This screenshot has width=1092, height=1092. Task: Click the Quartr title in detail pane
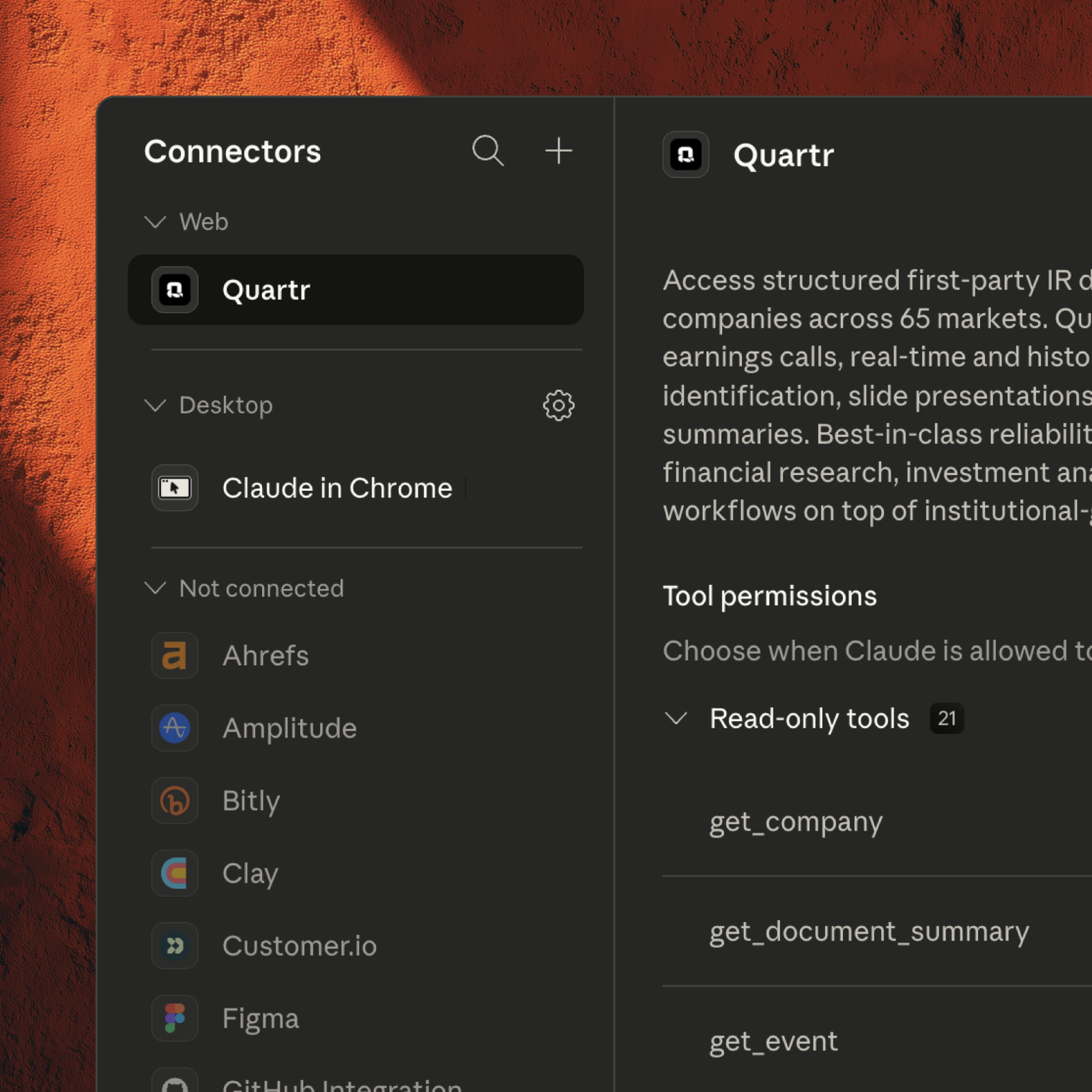click(783, 156)
